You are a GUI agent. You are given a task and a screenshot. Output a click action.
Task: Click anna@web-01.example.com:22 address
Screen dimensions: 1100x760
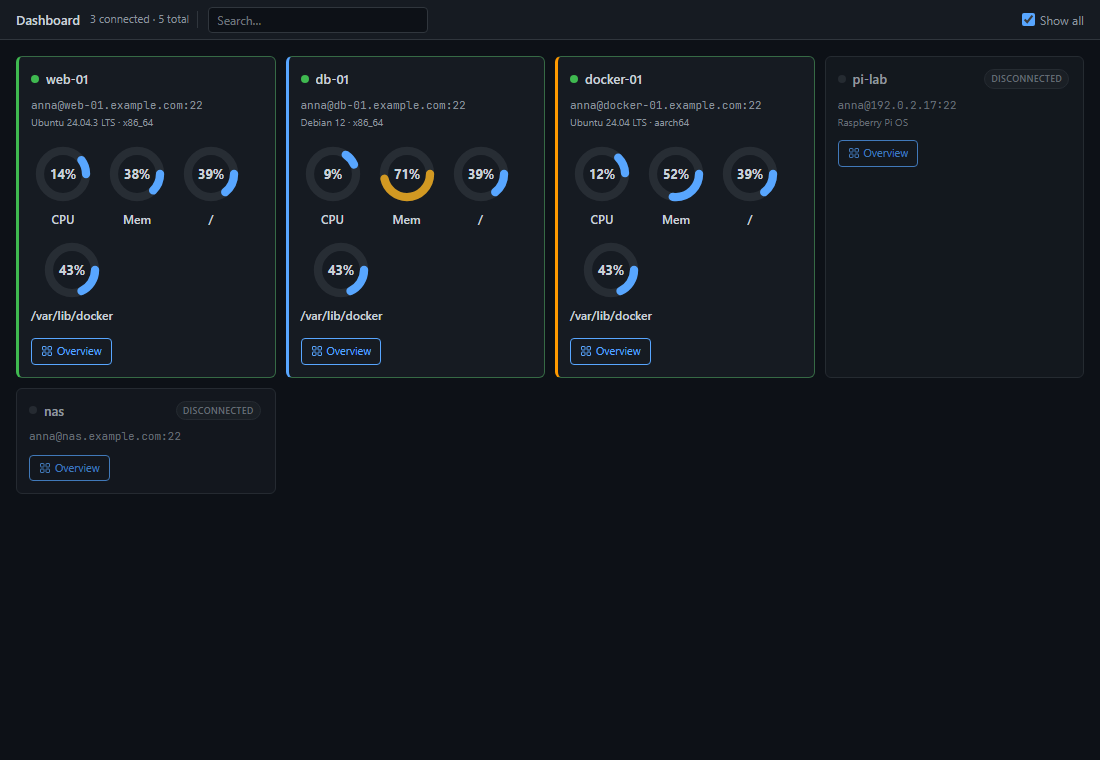pos(116,105)
